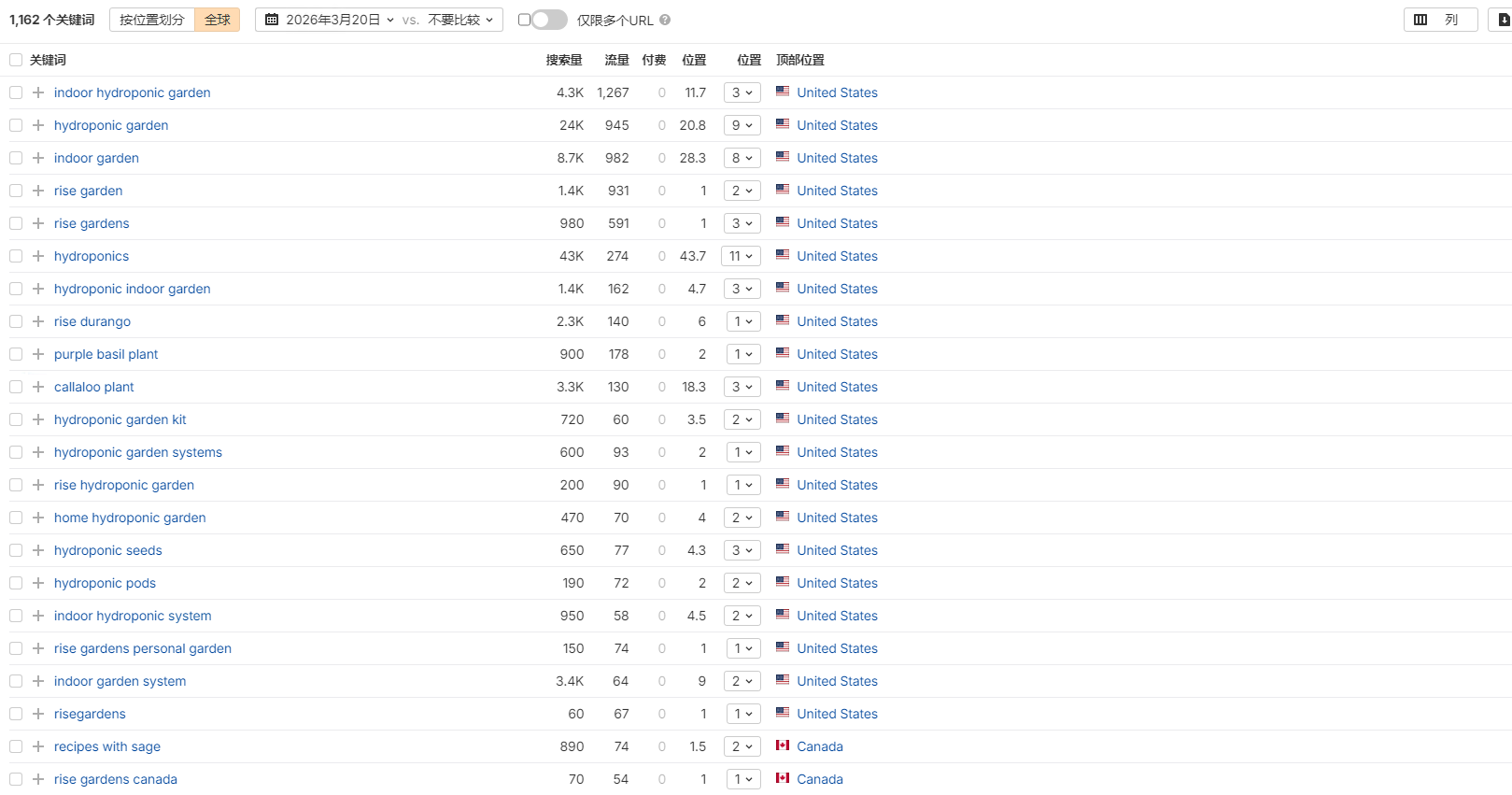Toggle the 仅限多个URL switch
This screenshot has height=795, width=1512.
tap(548, 20)
